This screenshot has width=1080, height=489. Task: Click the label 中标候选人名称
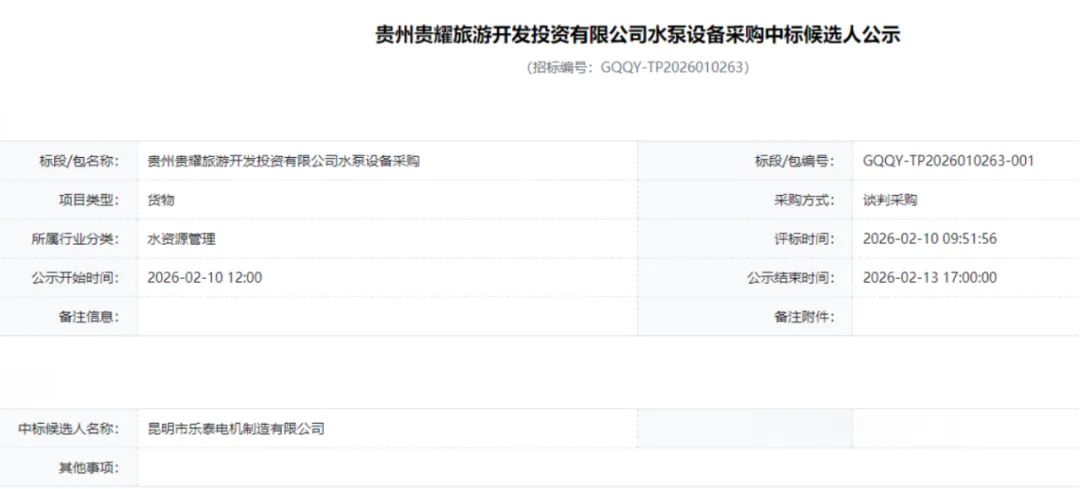[69, 429]
